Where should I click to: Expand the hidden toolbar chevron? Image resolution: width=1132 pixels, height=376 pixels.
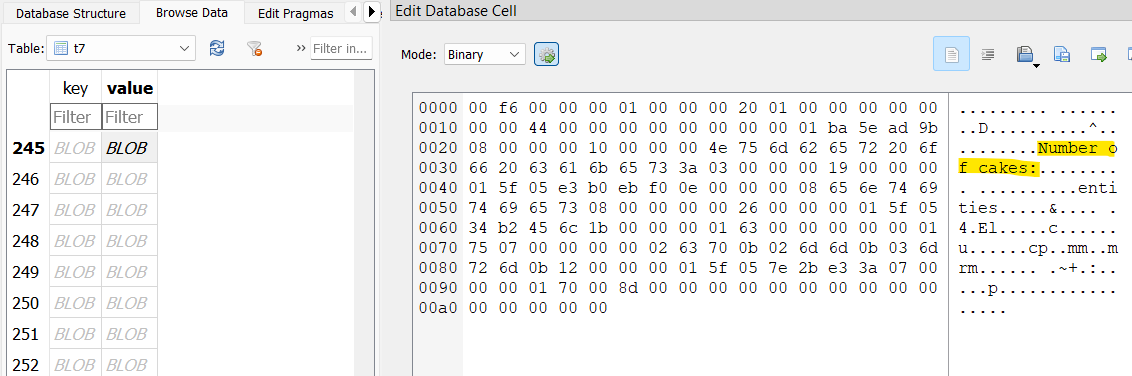tap(302, 48)
